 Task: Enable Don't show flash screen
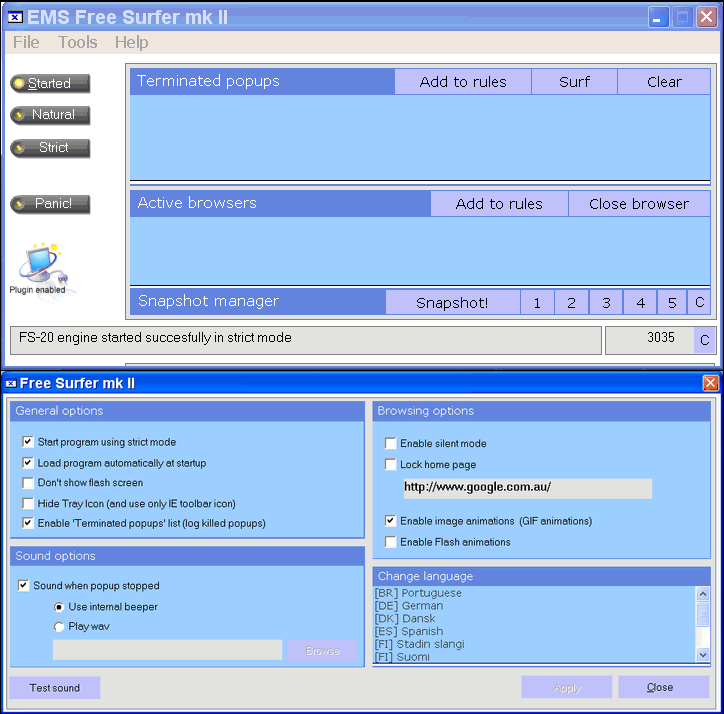[28, 483]
